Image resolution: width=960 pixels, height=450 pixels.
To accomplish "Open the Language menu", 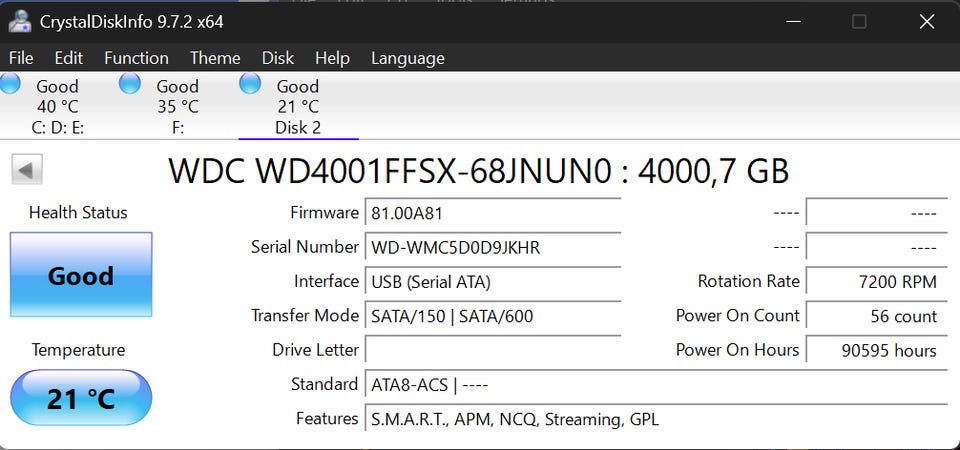I will pos(408,58).
